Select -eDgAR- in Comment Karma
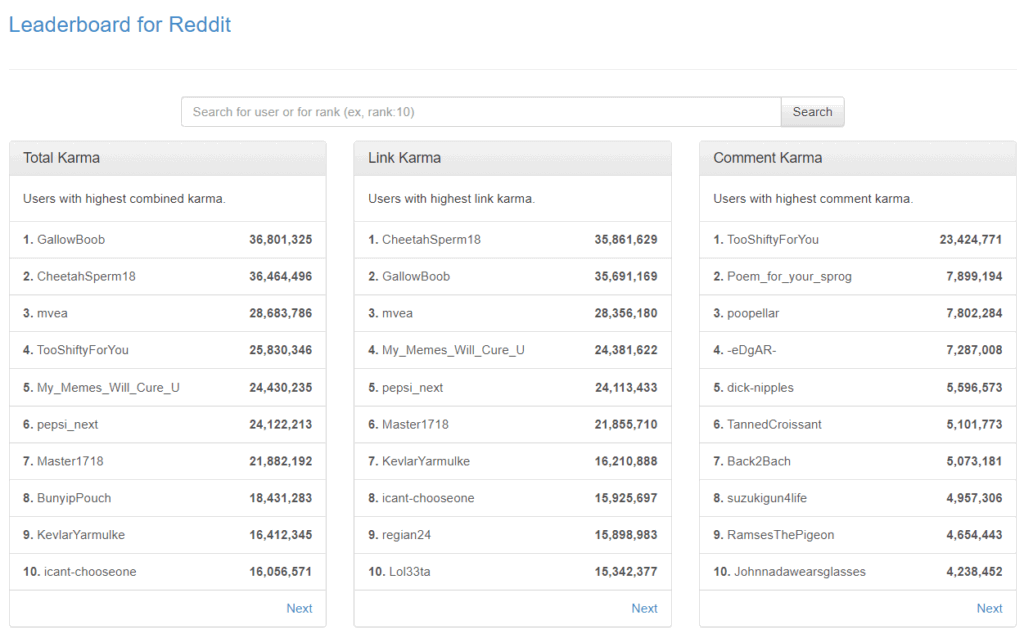Image resolution: width=1024 pixels, height=638 pixels. tap(752, 350)
